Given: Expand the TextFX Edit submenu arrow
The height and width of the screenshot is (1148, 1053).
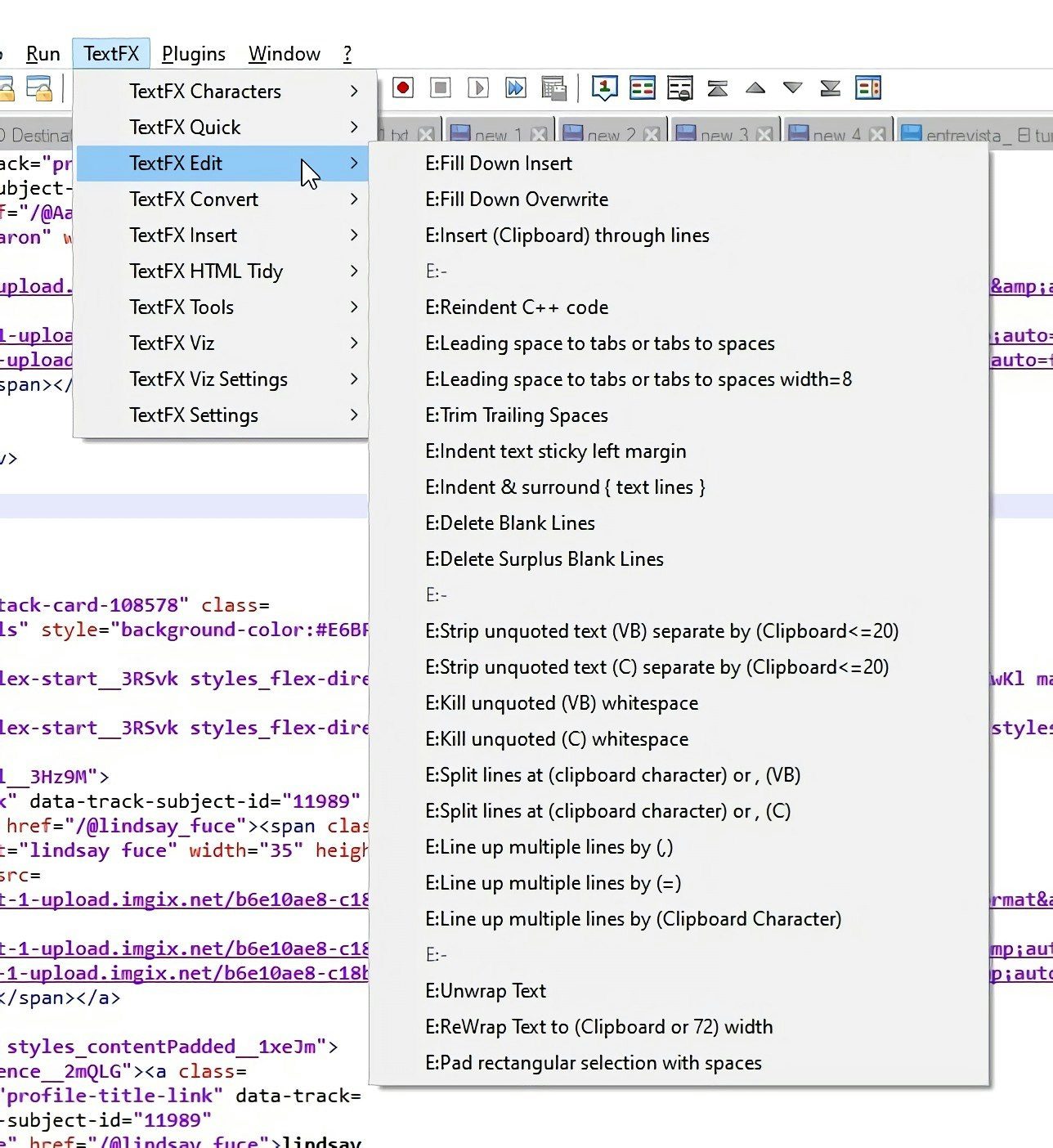Looking at the screenshot, I should point(354,163).
